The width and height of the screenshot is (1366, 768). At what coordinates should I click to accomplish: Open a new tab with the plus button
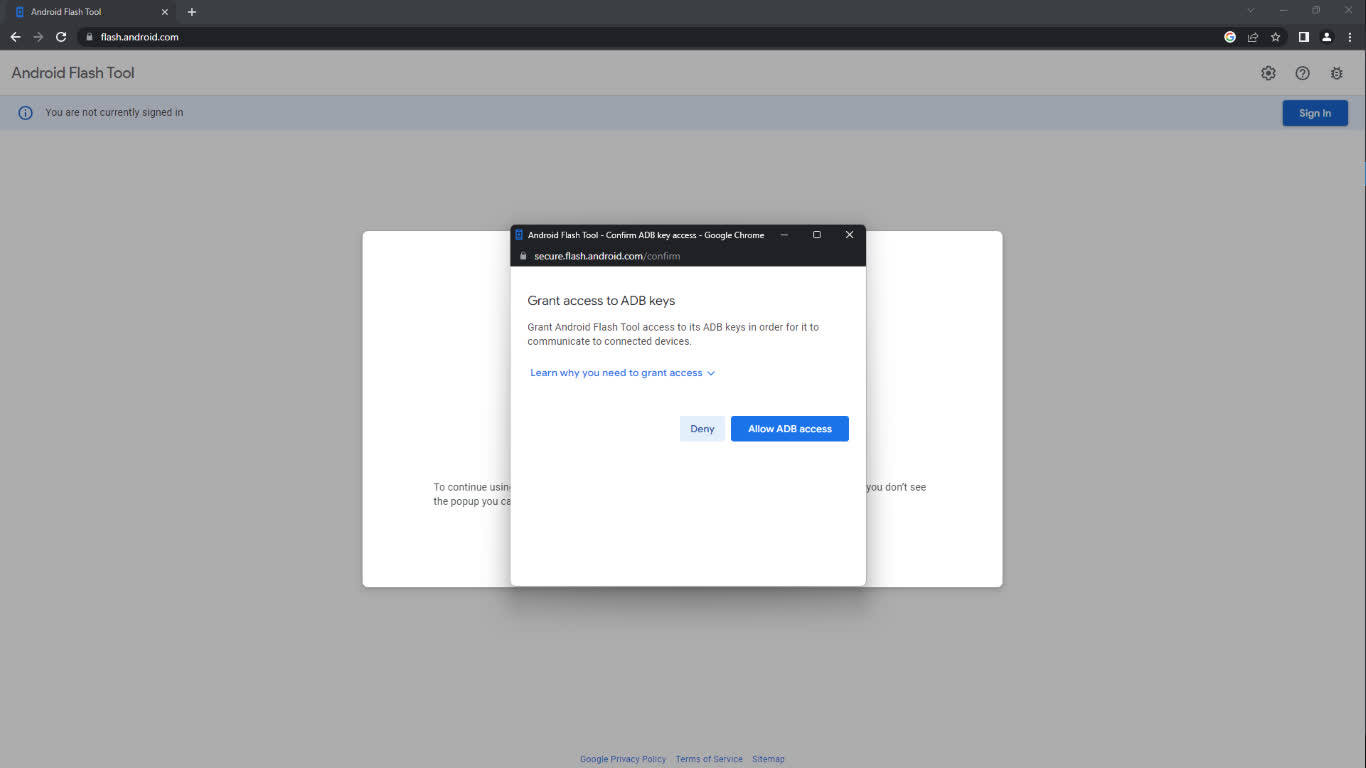click(x=192, y=12)
